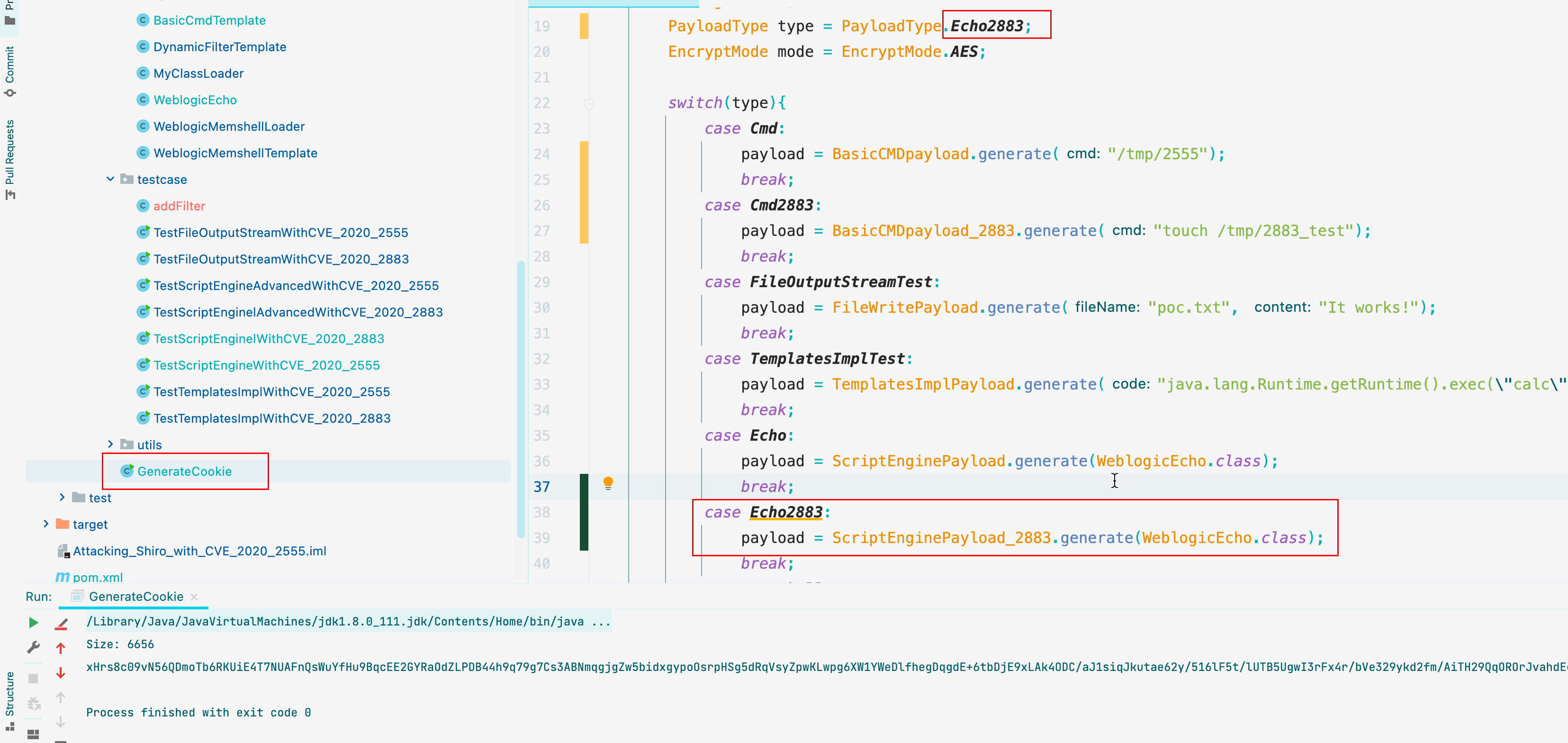The image size is (1568, 743).
Task: Open the Pull Requests tool window
Action: (10, 158)
